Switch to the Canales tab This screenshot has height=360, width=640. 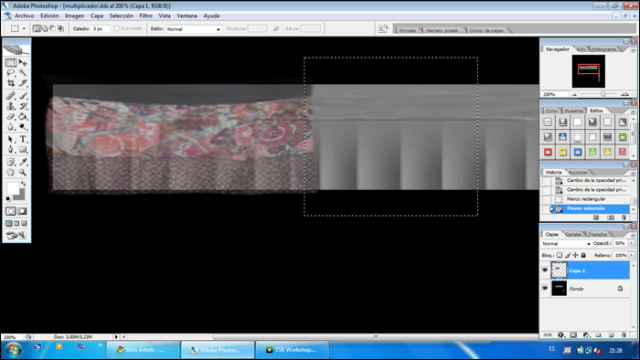tap(573, 234)
